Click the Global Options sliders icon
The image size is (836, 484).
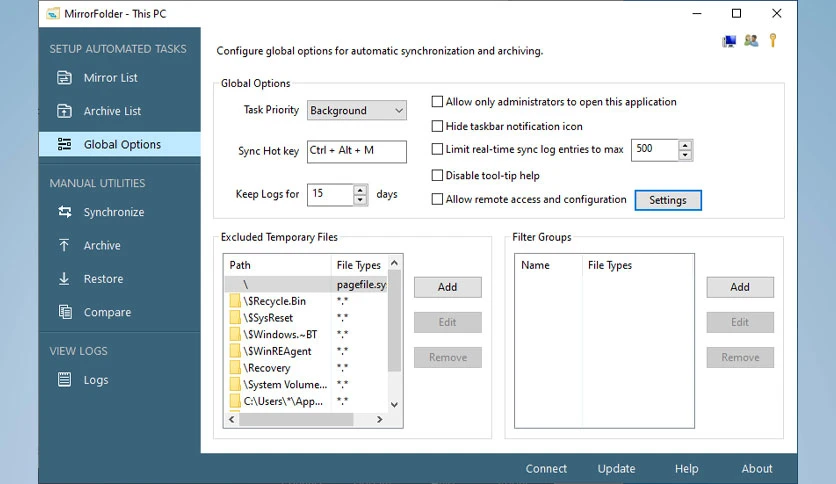[x=65, y=144]
